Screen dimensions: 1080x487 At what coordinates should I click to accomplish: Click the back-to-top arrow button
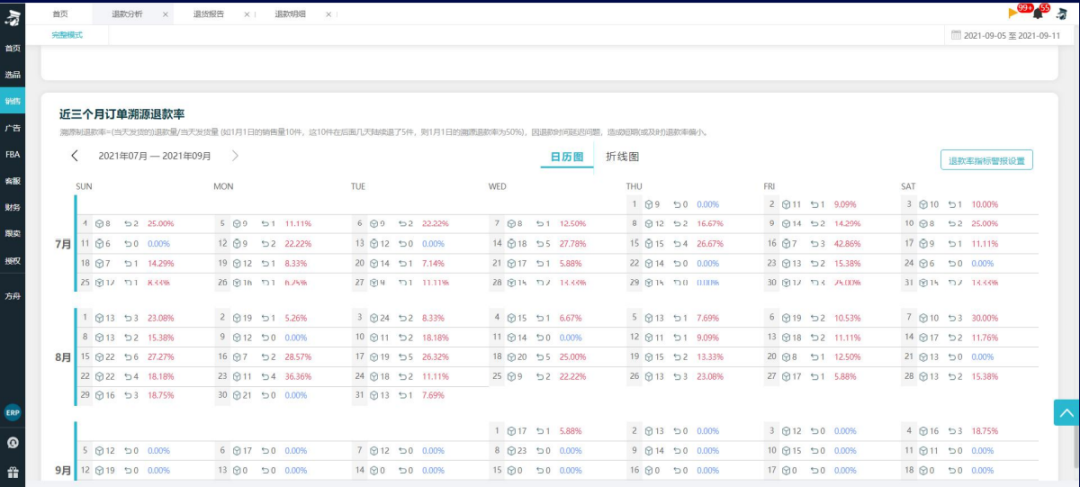coord(1066,413)
